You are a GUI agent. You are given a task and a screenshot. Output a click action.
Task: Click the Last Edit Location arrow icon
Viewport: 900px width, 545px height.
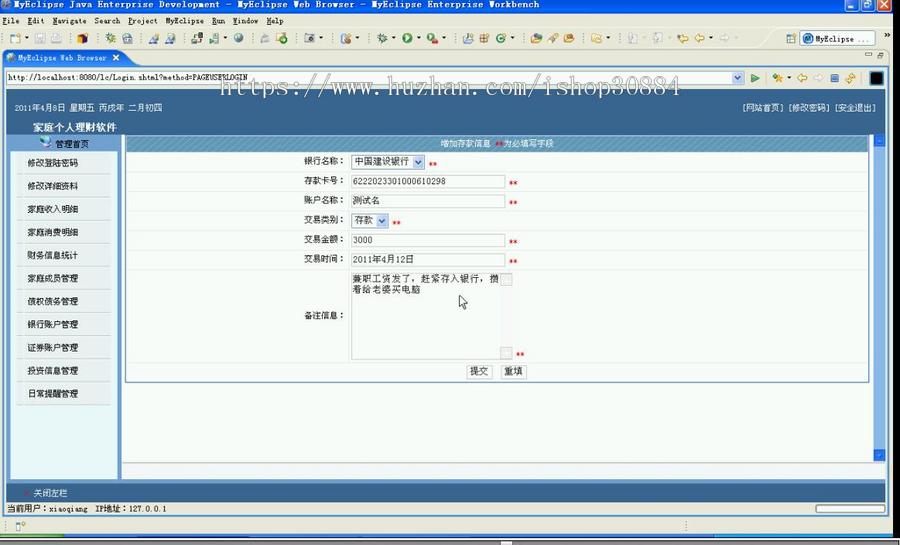coord(682,38)
